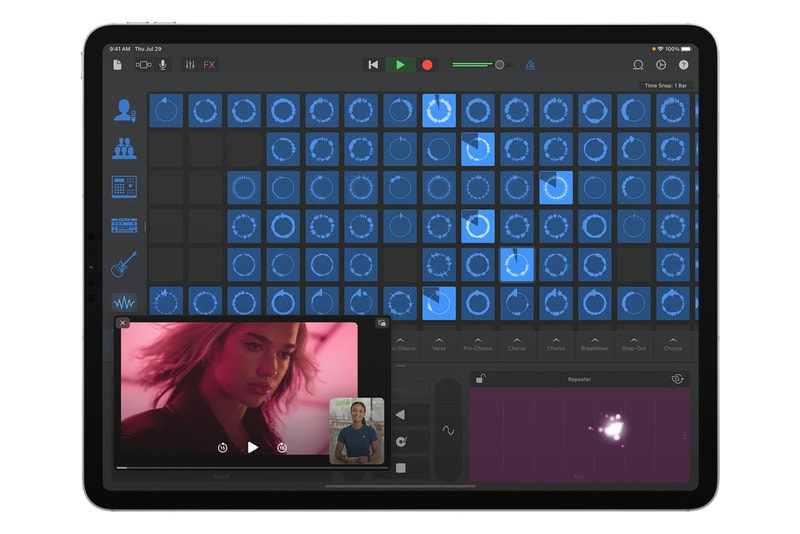Tap the reverse playback effect triangle
800x534 pixels.
point(400,414)
